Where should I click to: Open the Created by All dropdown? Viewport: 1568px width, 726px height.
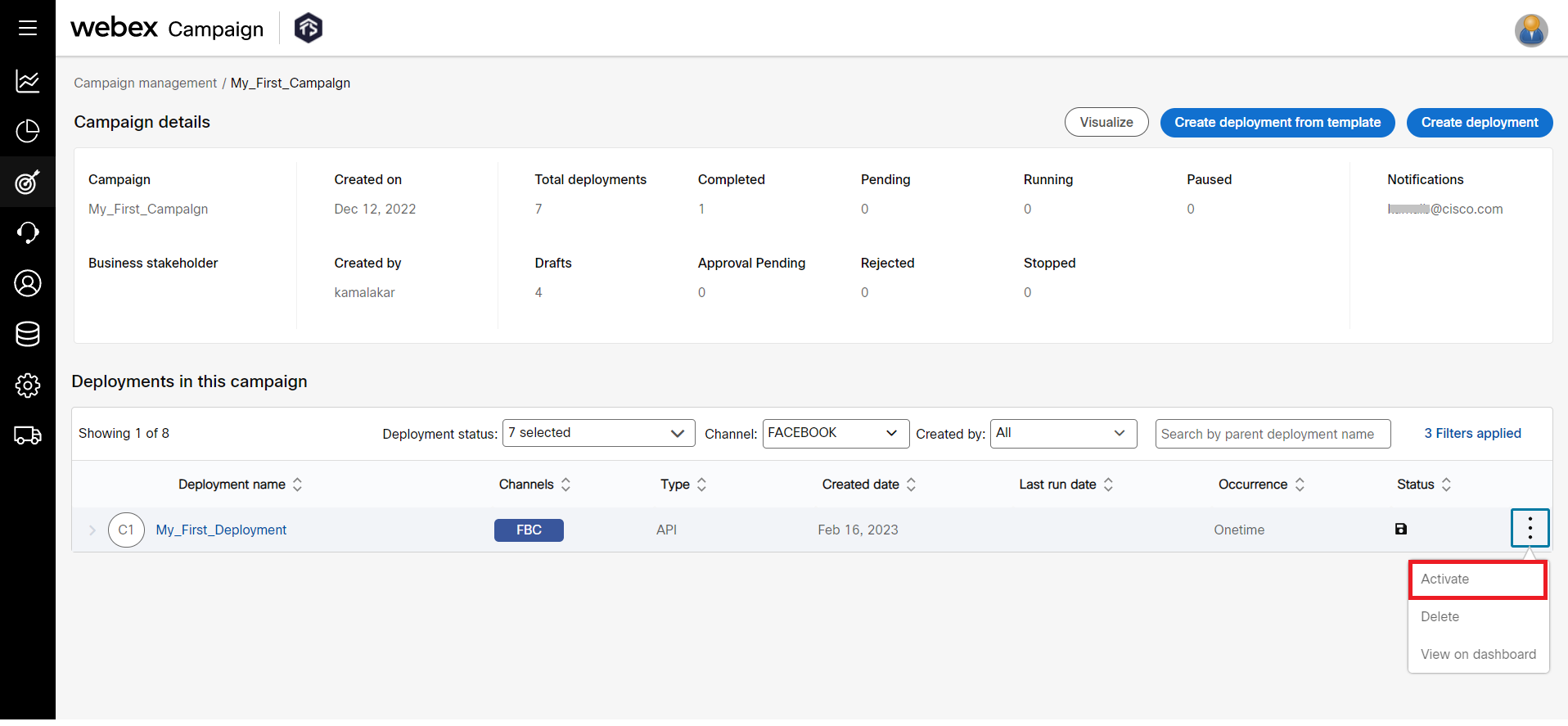click(1063, 433)
